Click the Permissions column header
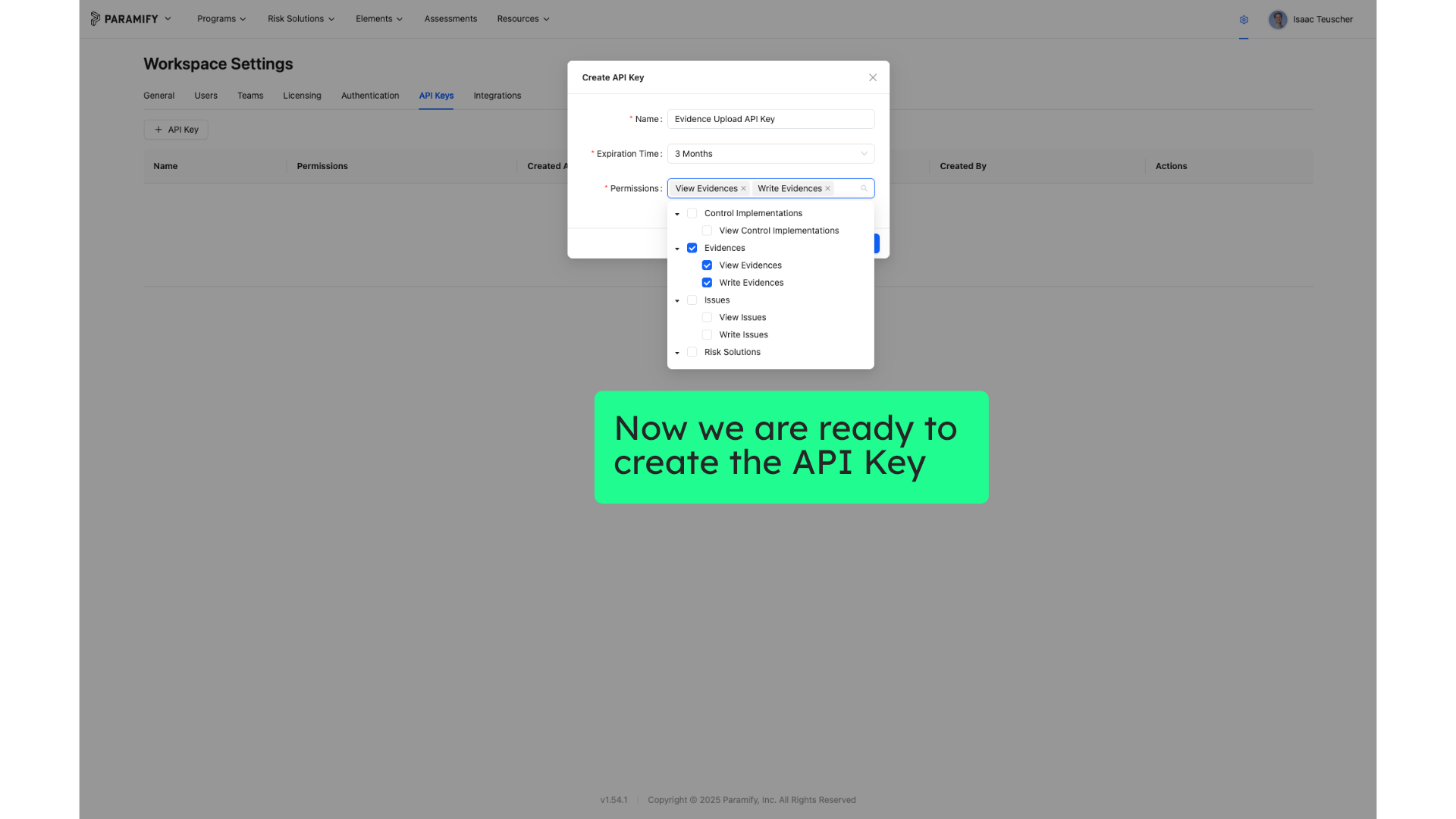 (322, 166)
